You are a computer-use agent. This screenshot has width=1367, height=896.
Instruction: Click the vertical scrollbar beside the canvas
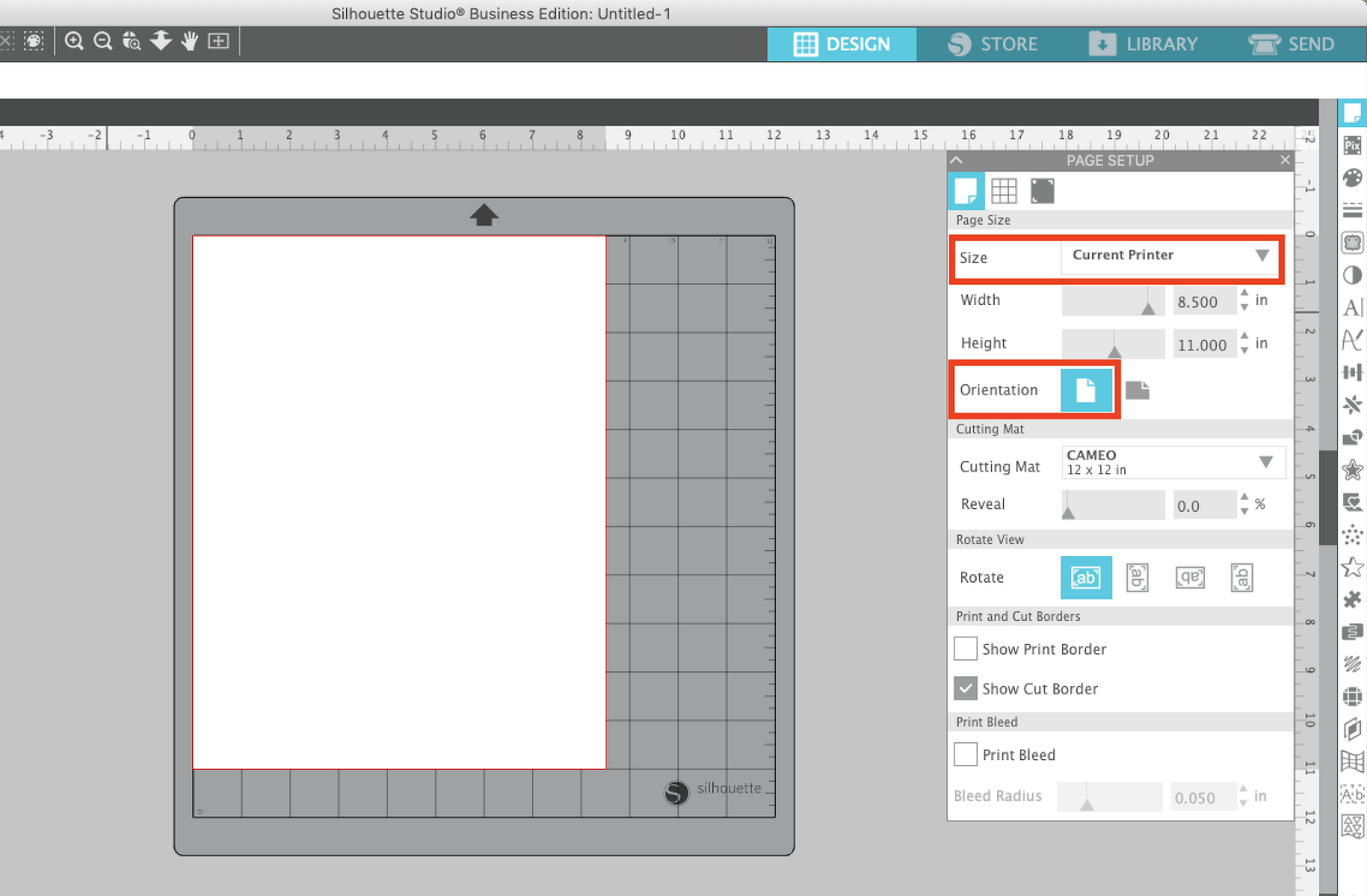(x=1327, y=497)
